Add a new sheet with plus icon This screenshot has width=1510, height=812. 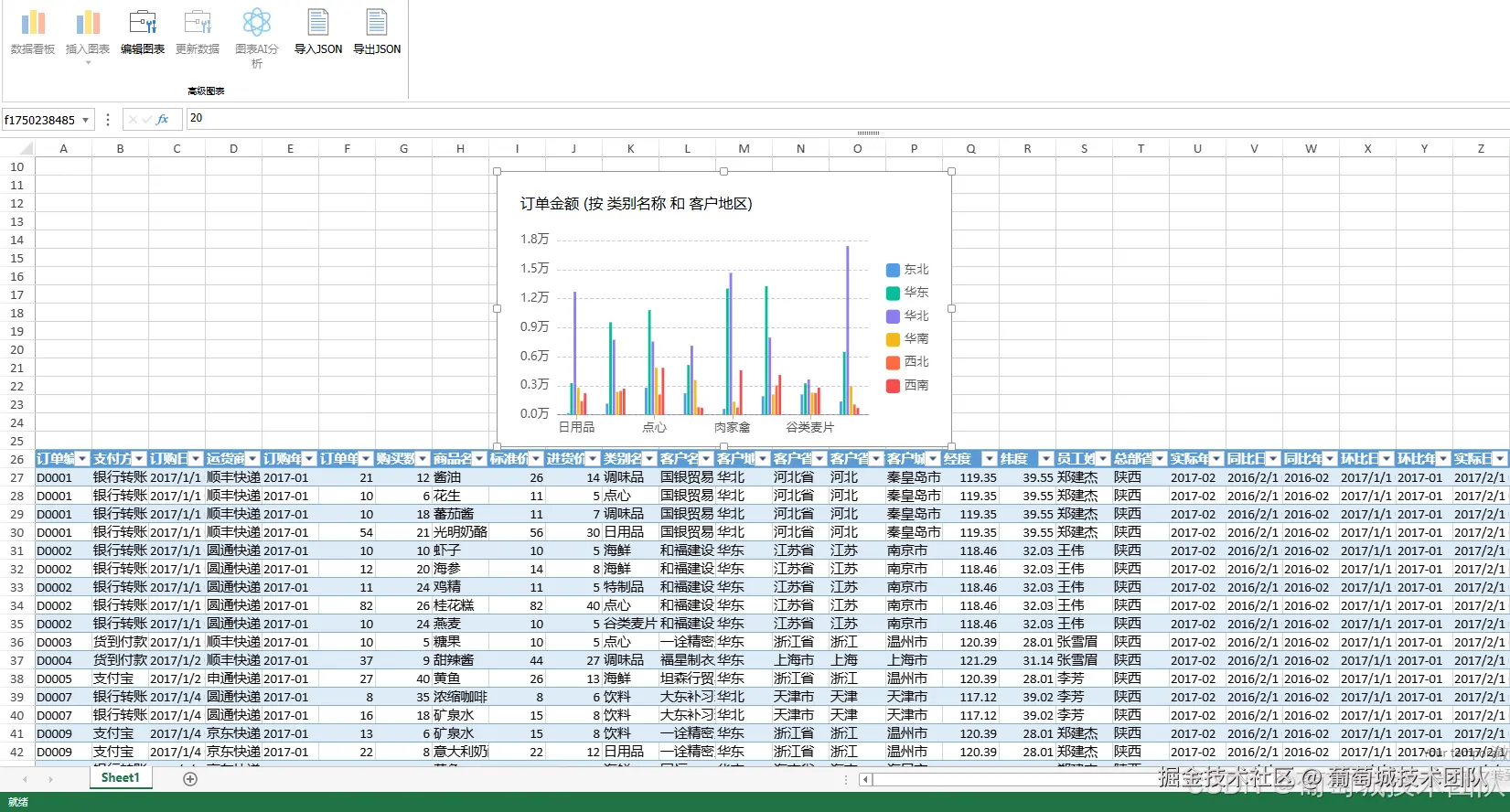coord(190,779)
